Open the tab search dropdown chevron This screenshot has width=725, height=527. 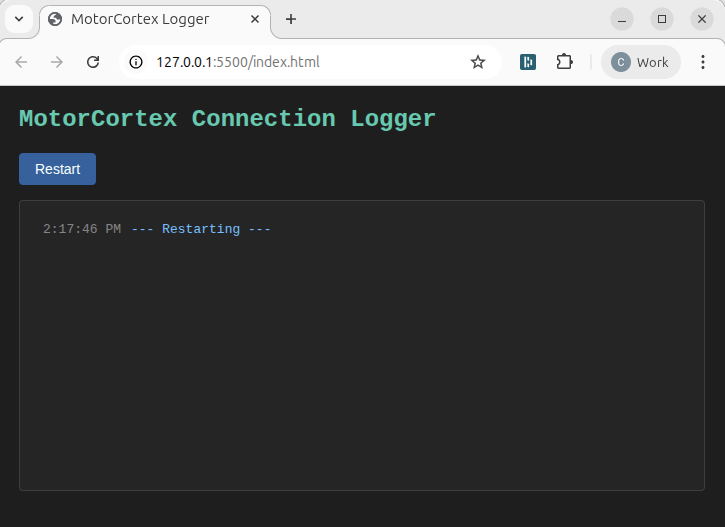coord(18,19)
